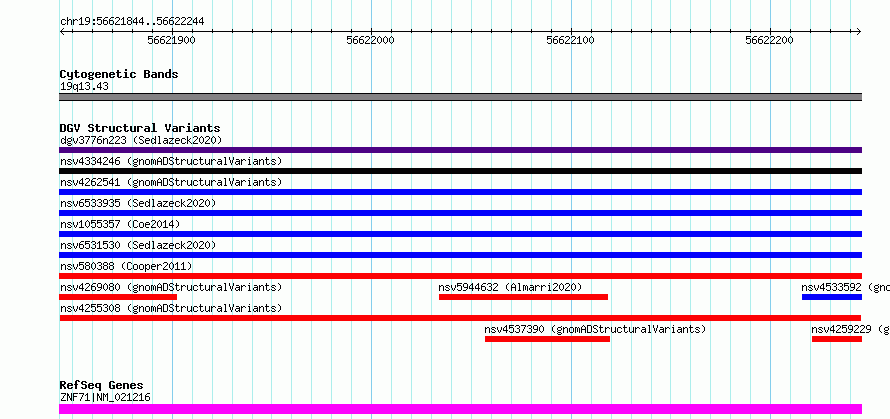Image resolution: width=890 pixels, height=419 pixels.
Task: Click the magenta ZNF71 gene bar
Action: click(460, 409)
